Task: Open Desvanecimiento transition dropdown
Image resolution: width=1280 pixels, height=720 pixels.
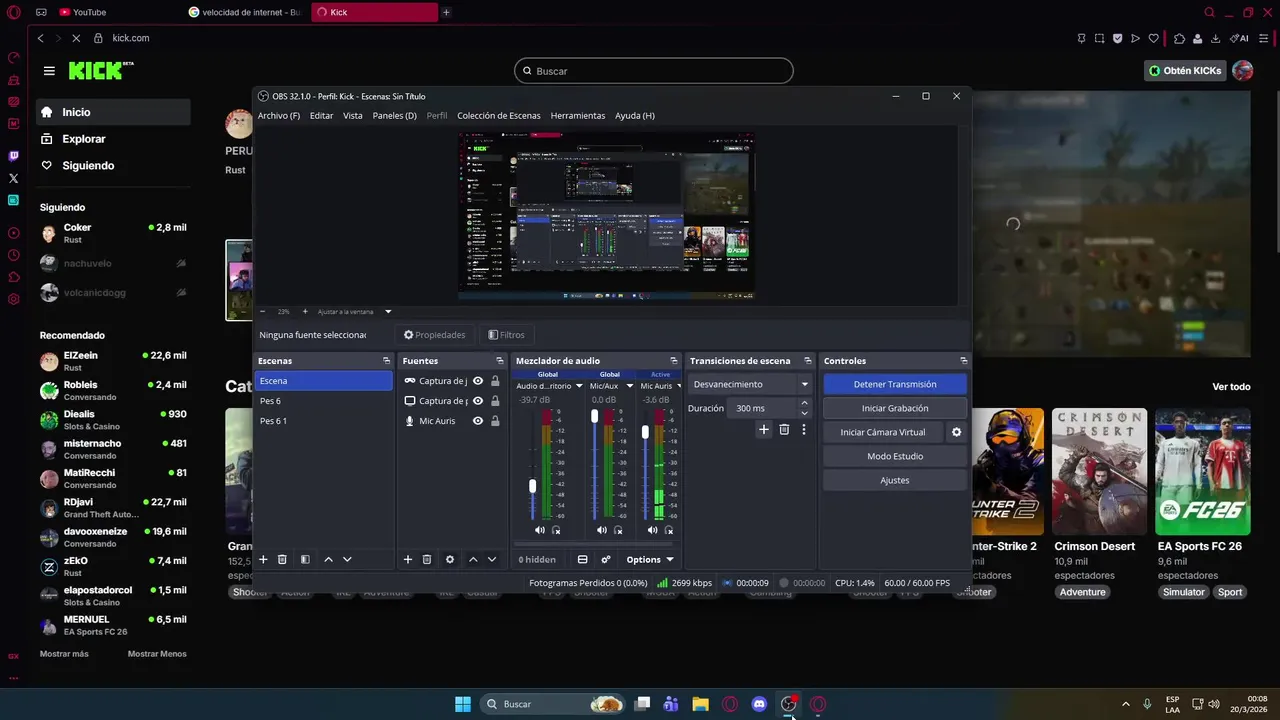Action: [751, 384]
